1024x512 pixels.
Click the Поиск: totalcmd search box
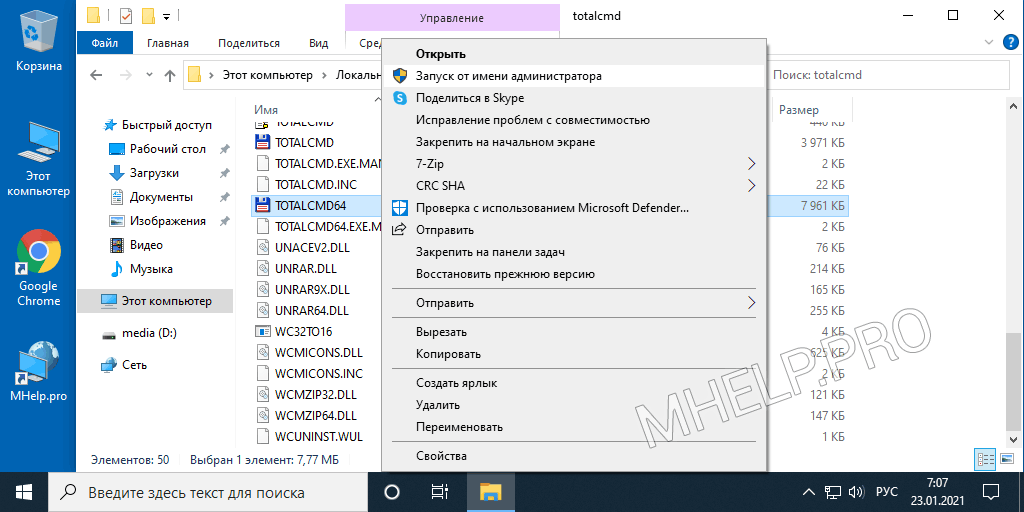(888, 75)
